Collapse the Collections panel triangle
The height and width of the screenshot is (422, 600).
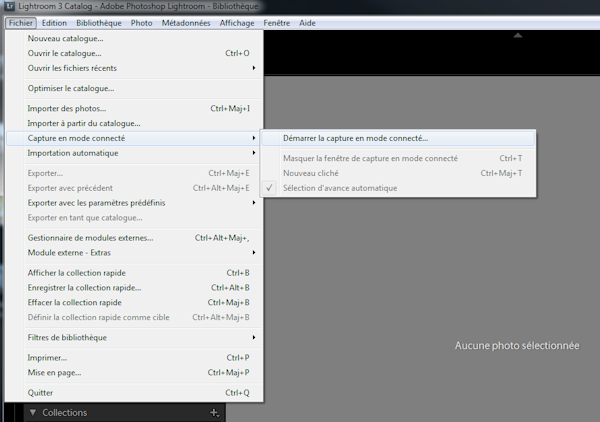click(32, 412)
